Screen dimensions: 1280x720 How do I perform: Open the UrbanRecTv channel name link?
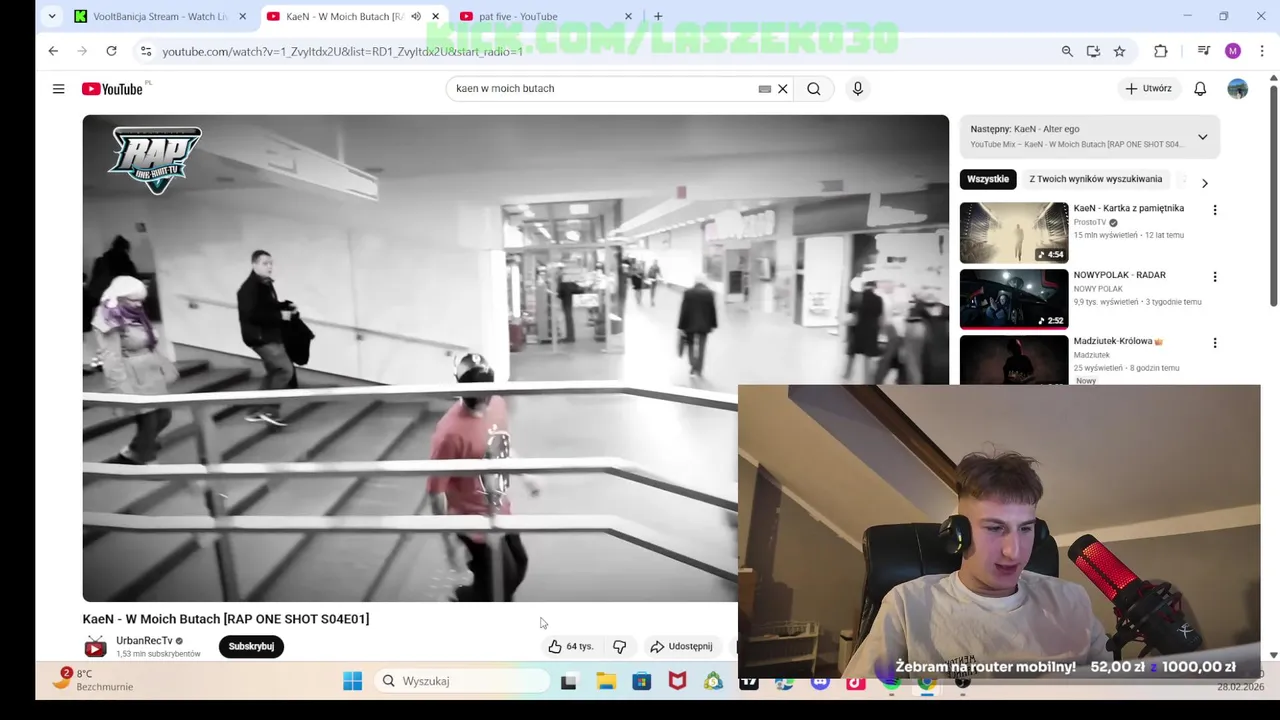click(144, 641)
